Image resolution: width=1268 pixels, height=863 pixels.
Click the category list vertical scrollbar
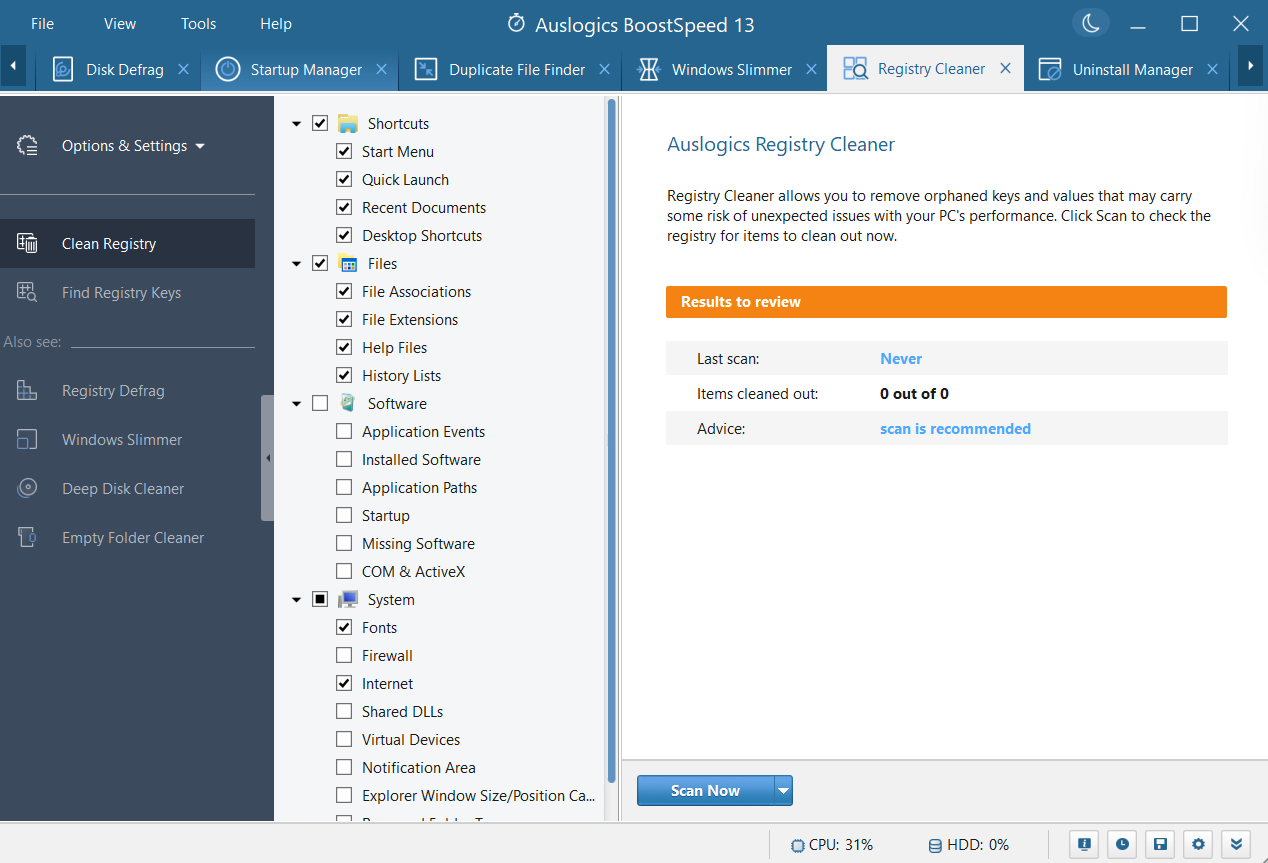[x=611, y=440]
